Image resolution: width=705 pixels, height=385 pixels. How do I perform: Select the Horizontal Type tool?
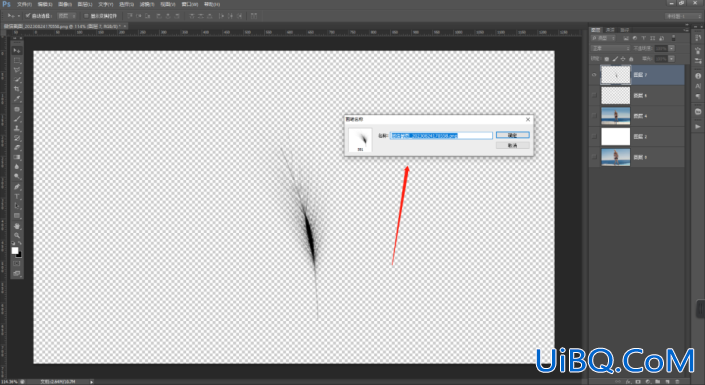(17, 197)
